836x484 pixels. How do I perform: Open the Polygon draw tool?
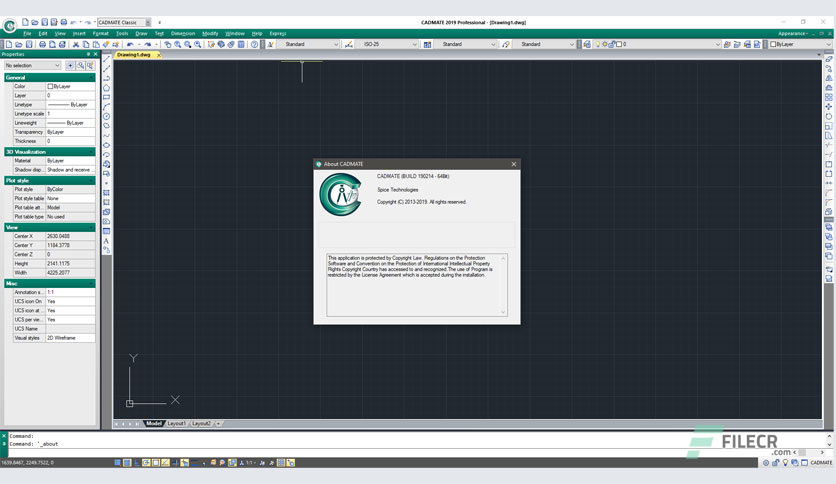pos(107,87)
